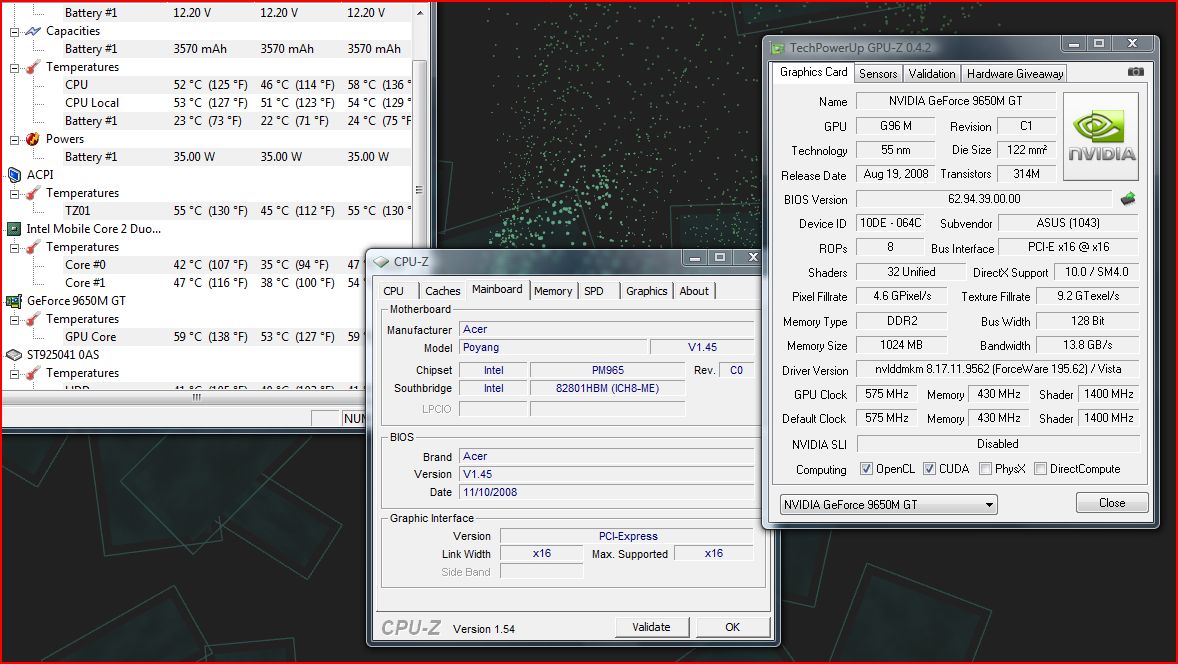Click the ST9250410AS hard drive icon
1178x664 pixels.
pyautogui.click(x=14, y=355)
